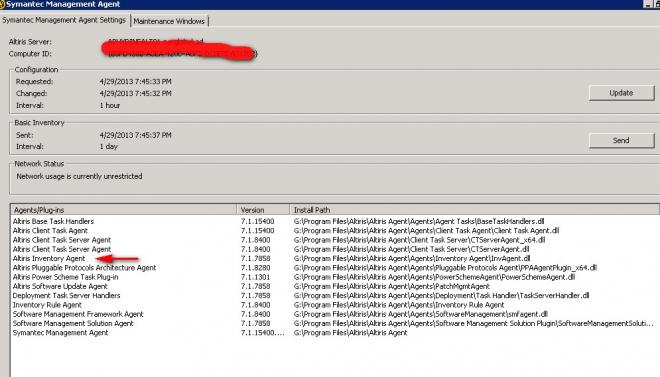Click the InvAgent.dll install path

412,258
